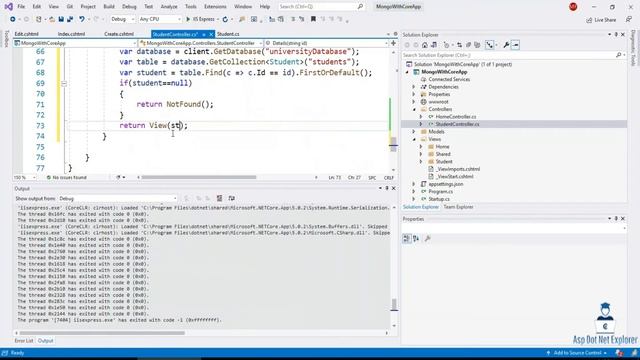Open the Details member navigation dropdown
The height and width of the screenshot is (360, 640).
pyautogui.click(x=326, y=43)
